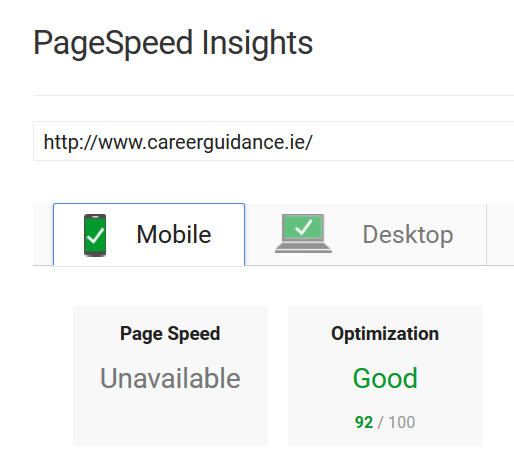Switch to the Mobile tab
The height and width of the screenshot is (470, 514).
pyautogui.click(x=149, y=235)
